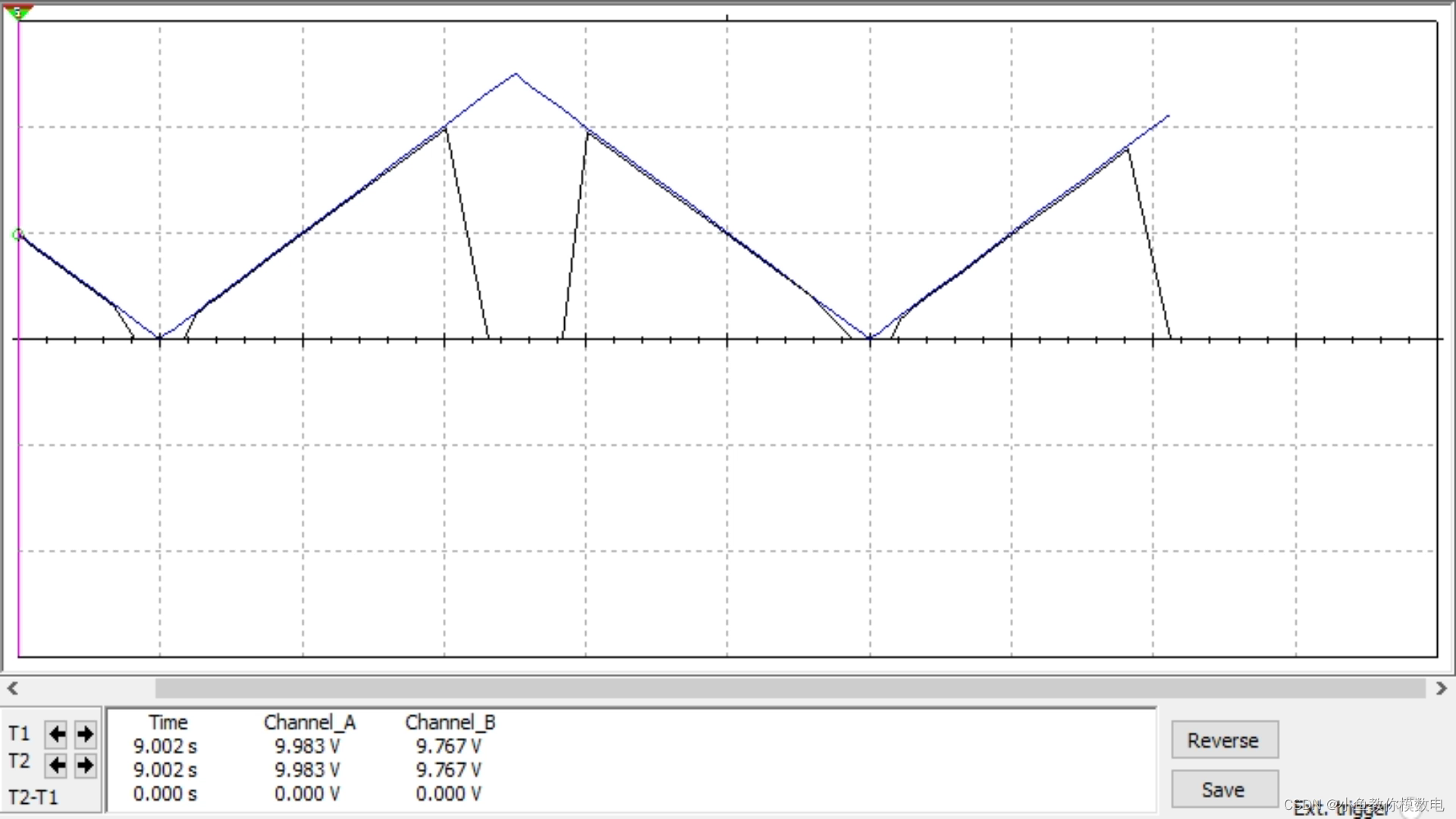Move cursor T2 right with its arrow

(x=85, y=765)
